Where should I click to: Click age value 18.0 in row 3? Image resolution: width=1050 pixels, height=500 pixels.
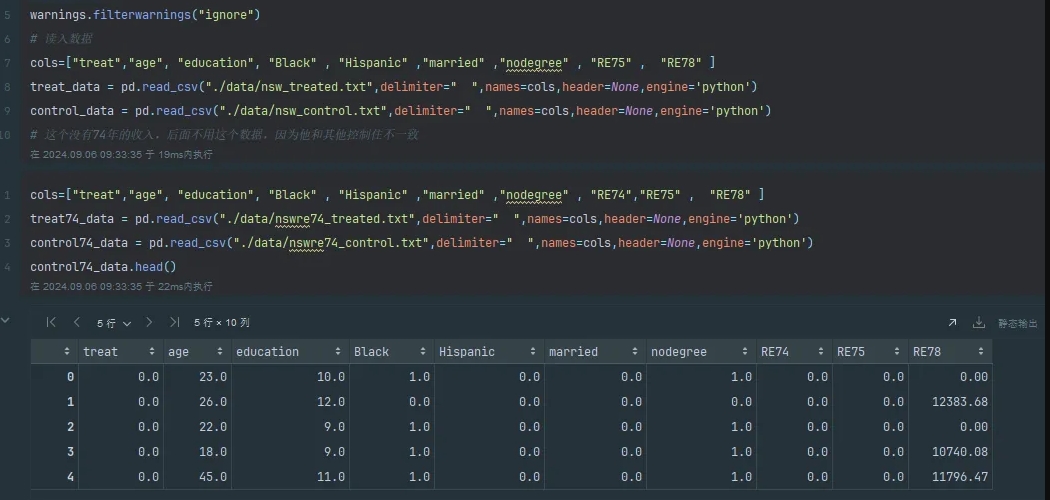(x=213, y=452)
